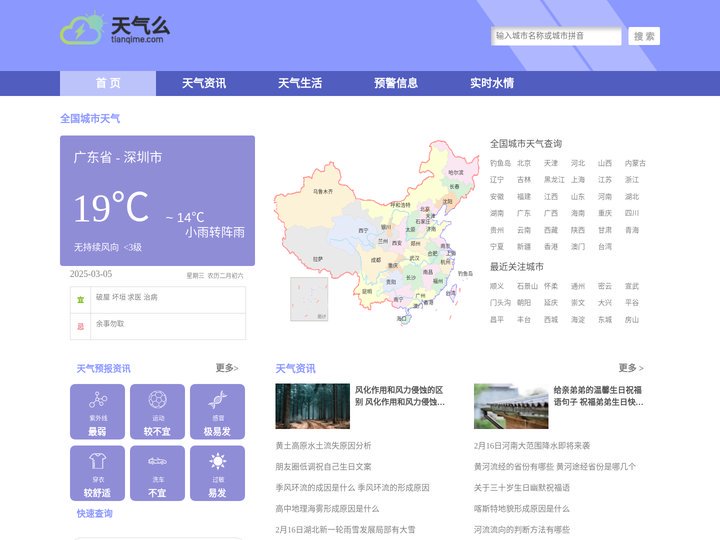
Task: Choose 大兴 from recently viewed cities
Action: 605,303
